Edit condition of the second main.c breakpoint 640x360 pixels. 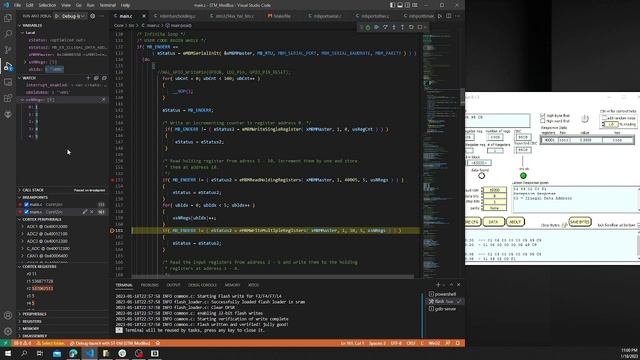click(84, 212)
